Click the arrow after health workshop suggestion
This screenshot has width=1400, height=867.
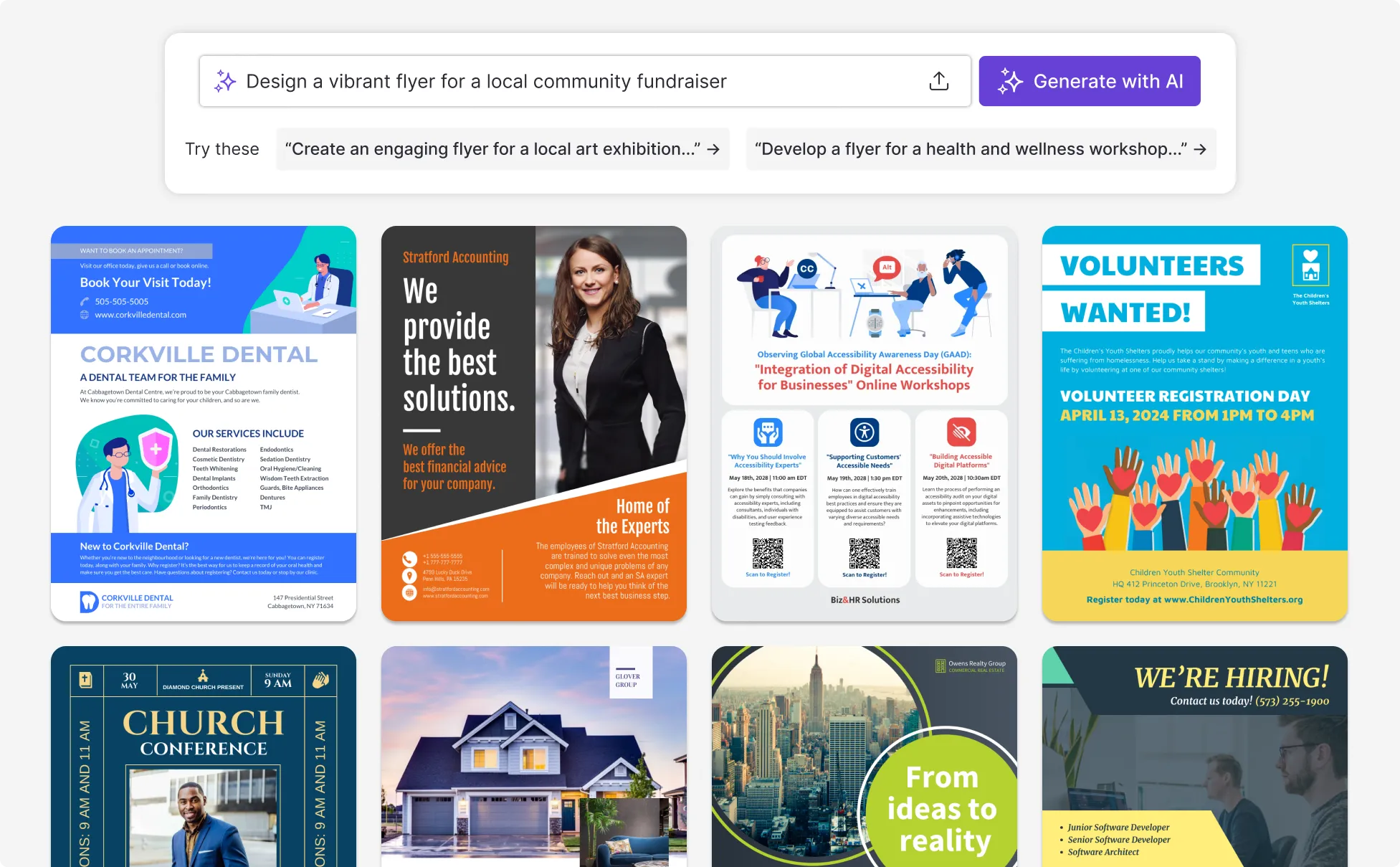click(1200, 149)
